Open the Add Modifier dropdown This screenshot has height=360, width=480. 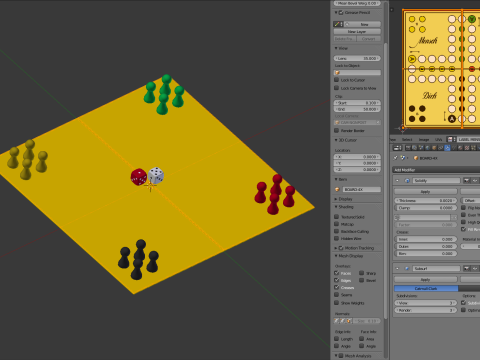[x=436, y=170]
